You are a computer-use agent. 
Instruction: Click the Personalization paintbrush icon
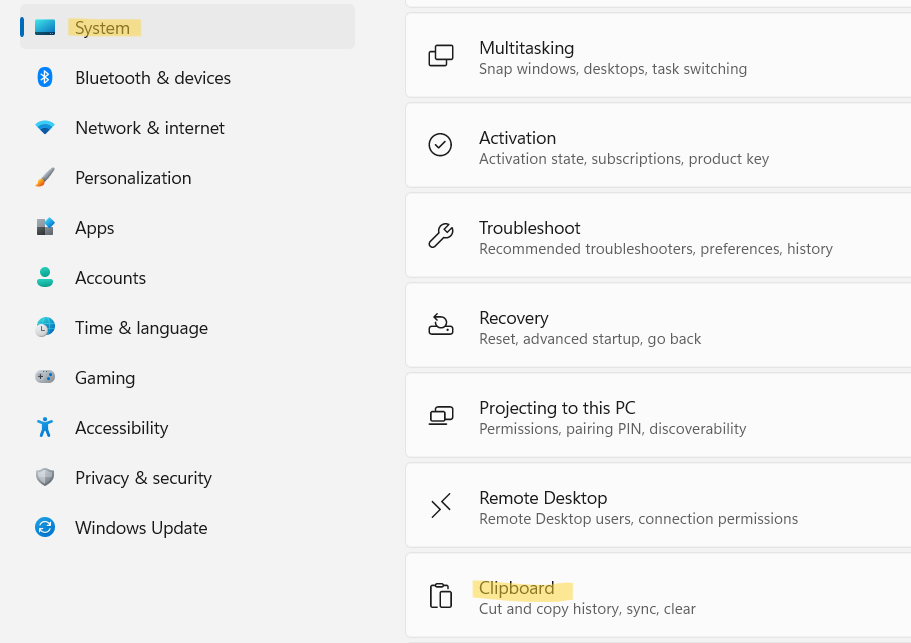[x=45, y=178]
